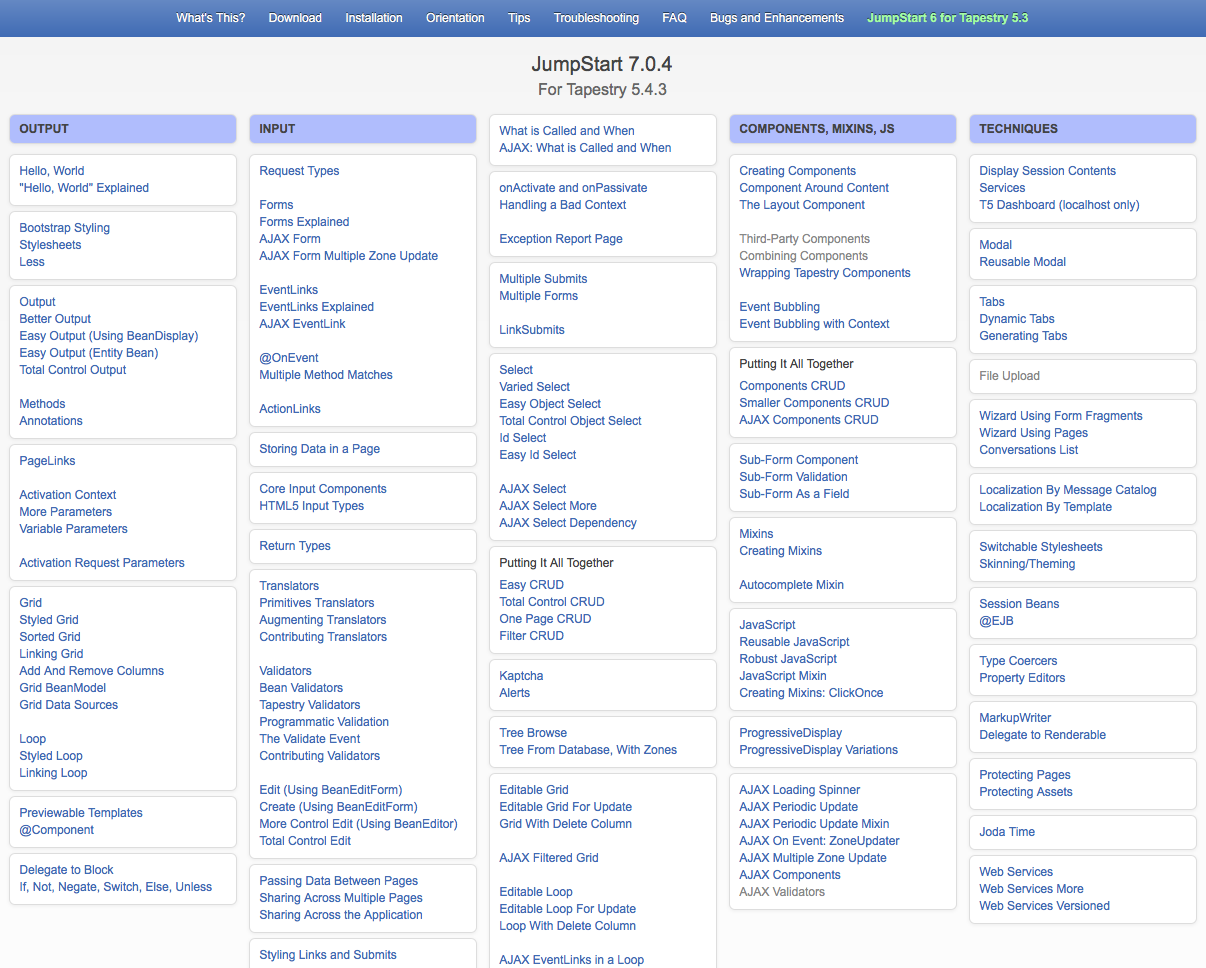Open the What's This? nav item
Screen dimensions: 1206x968
tap(210, 18)
